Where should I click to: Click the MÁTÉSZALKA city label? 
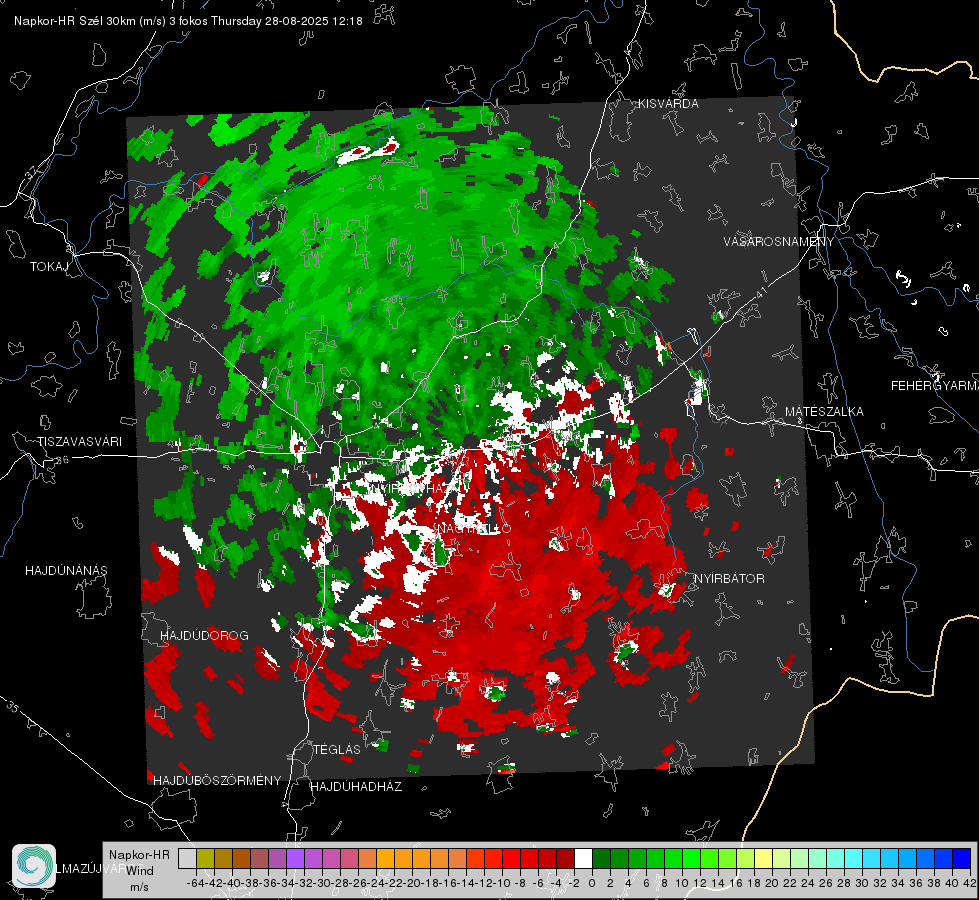(824, 412)
